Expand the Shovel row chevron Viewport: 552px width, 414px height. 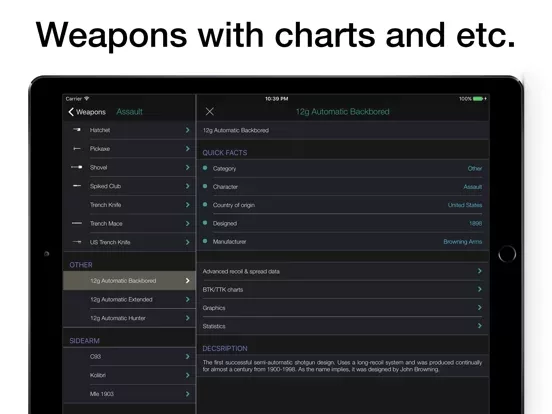(188, 168)
